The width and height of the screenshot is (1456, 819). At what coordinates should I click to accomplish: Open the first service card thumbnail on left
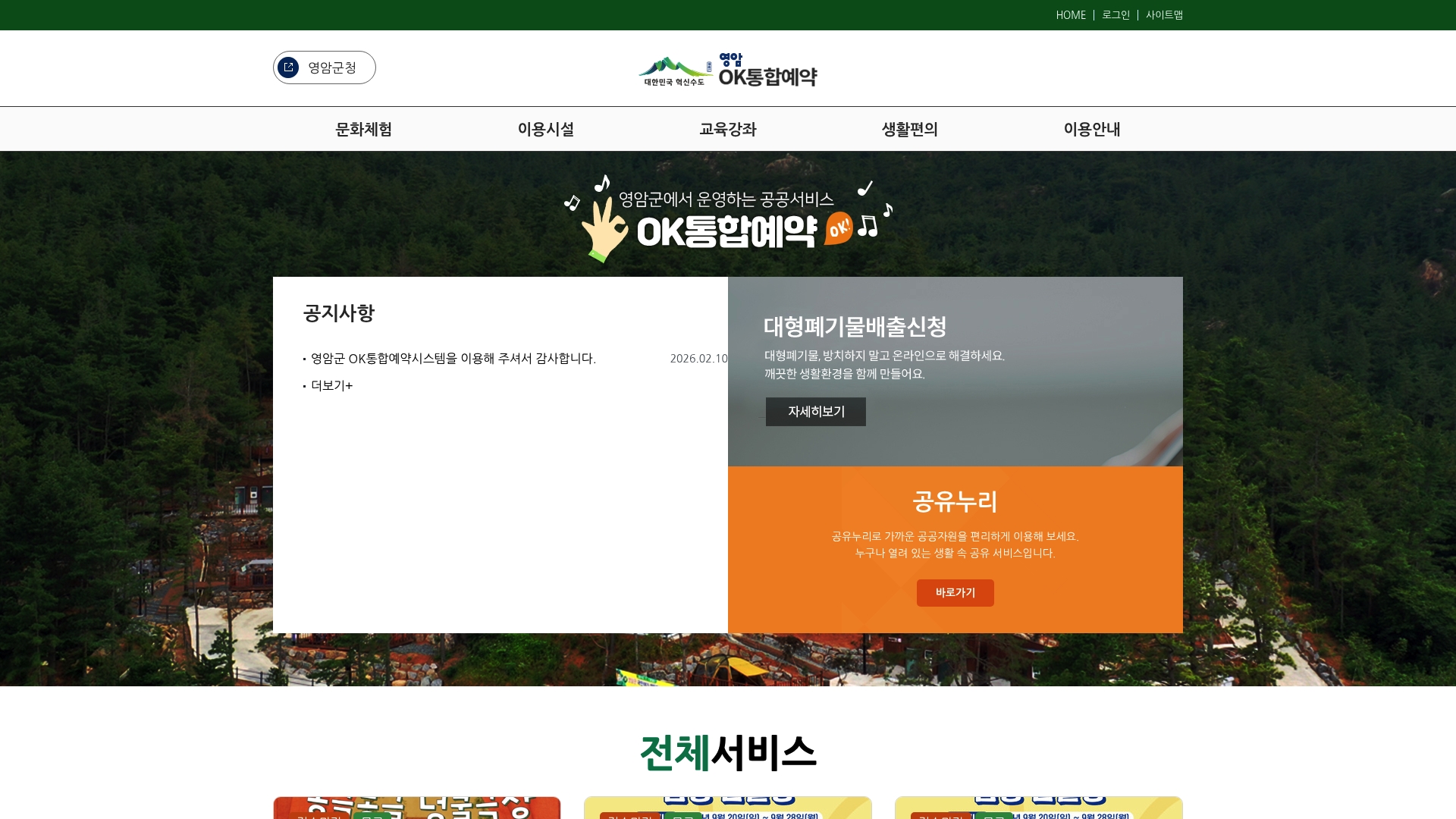click(x=417, y=808)
